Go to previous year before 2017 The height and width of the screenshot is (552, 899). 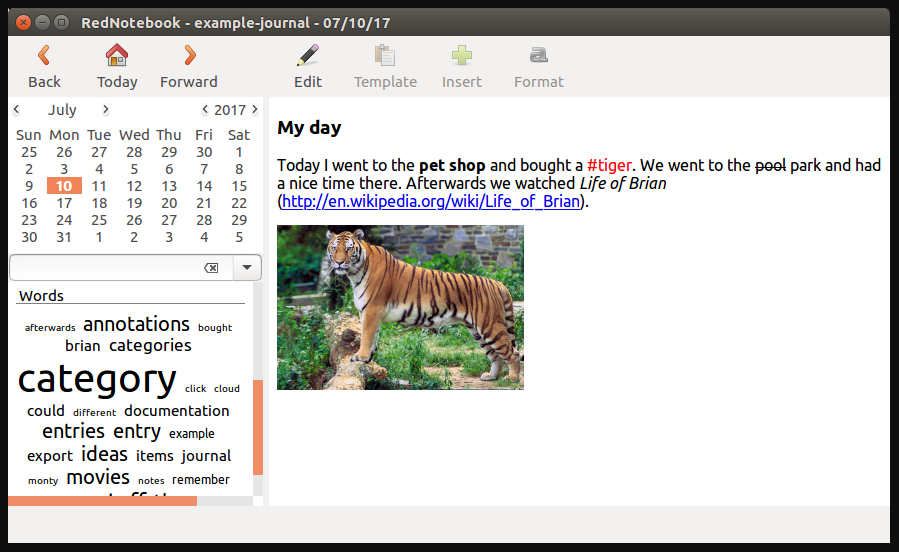pos(205,110)
